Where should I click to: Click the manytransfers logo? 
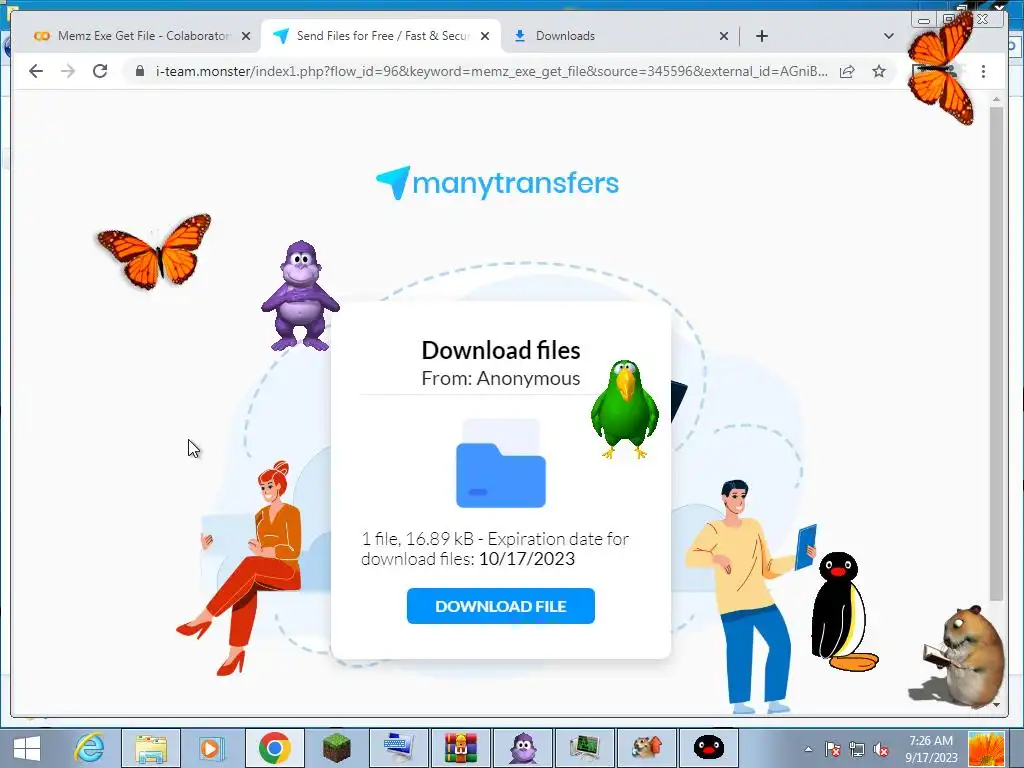pyautogui.click(x=498, y=183)
